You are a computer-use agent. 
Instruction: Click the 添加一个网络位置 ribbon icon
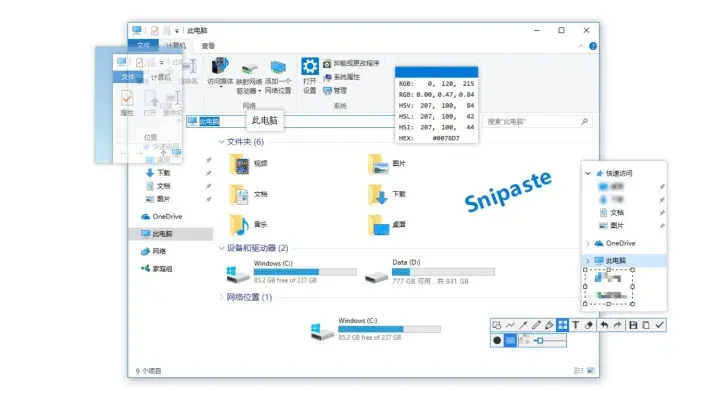click(x=278, y=67)
